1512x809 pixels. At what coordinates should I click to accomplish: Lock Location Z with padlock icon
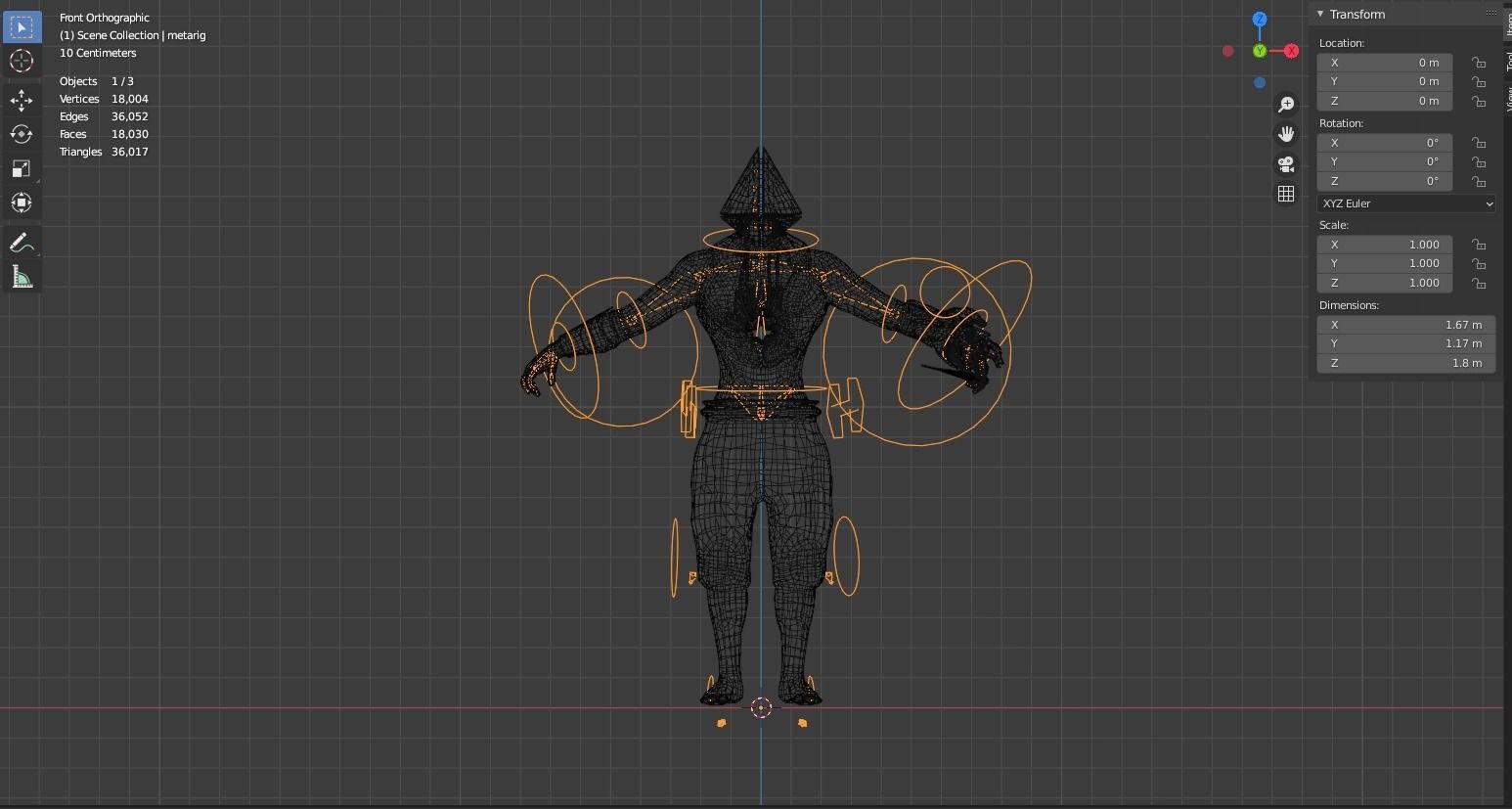[x=1479, y=101]
